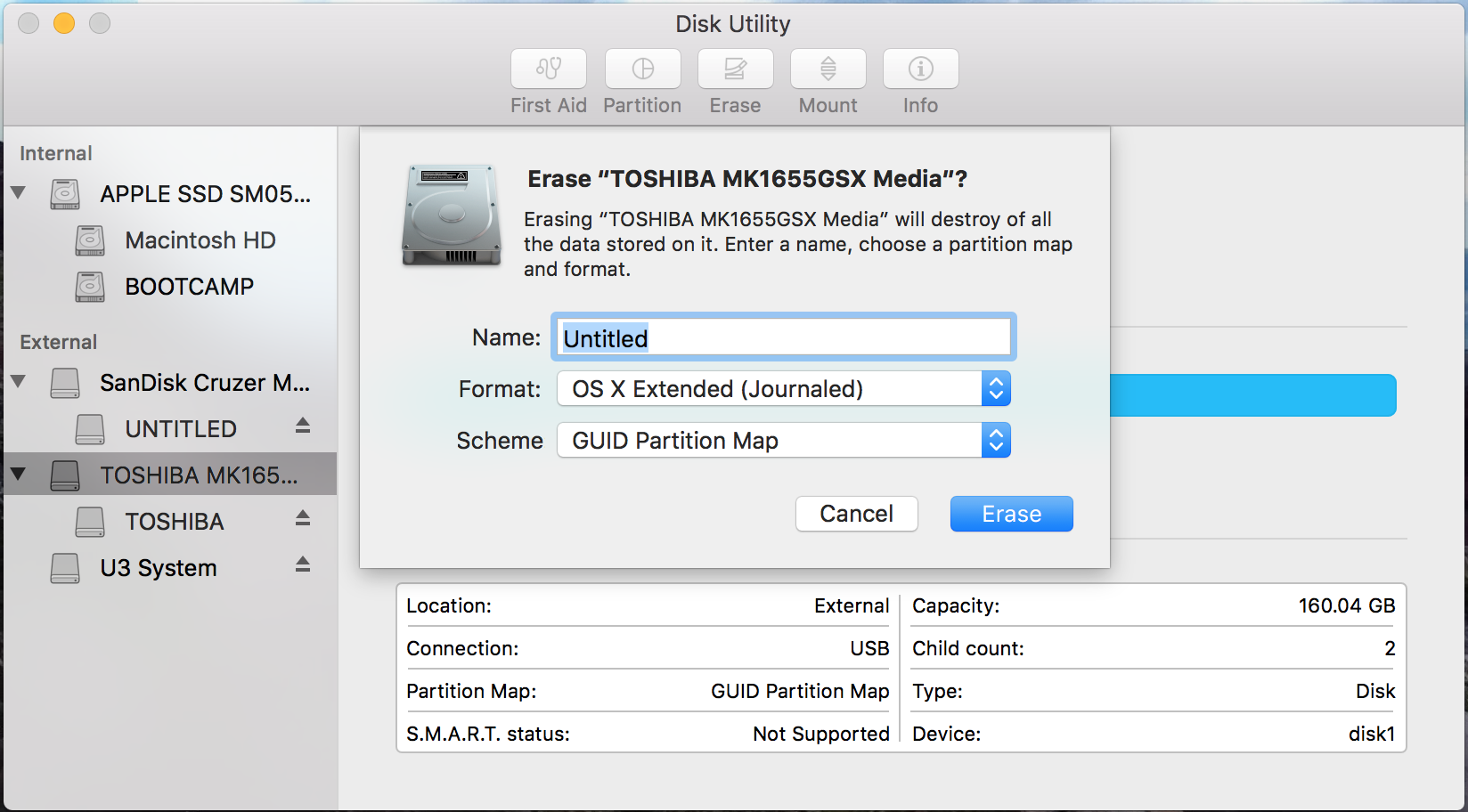The width and height of the screenshot is (1468, 812).
Task: Click the Not Supported S.M.A.R.T. status value
Action: click(821, 734)
